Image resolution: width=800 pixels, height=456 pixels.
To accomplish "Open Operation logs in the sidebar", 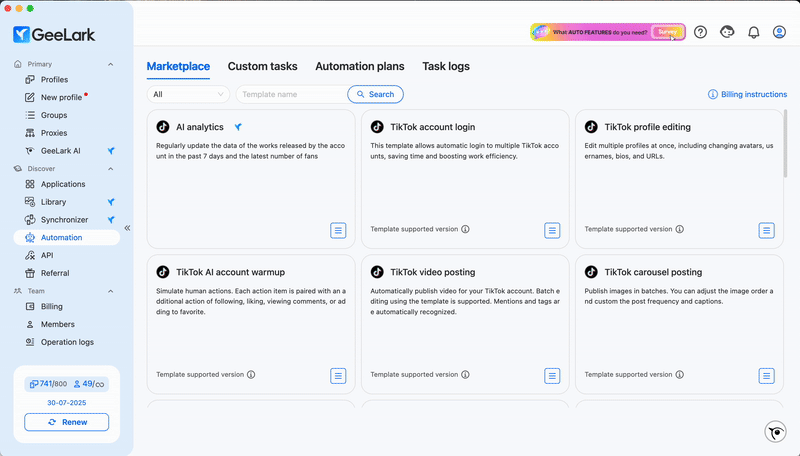I will [x=67, y=342].
